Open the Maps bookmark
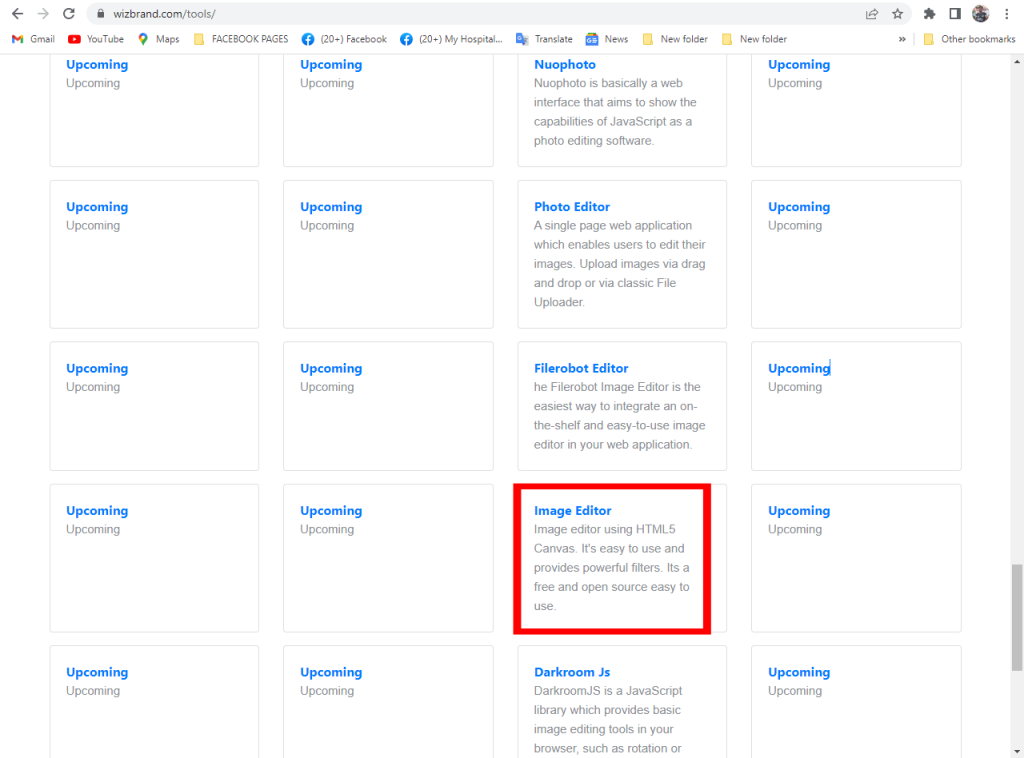The image size is (1024, 758). [158, 39]
